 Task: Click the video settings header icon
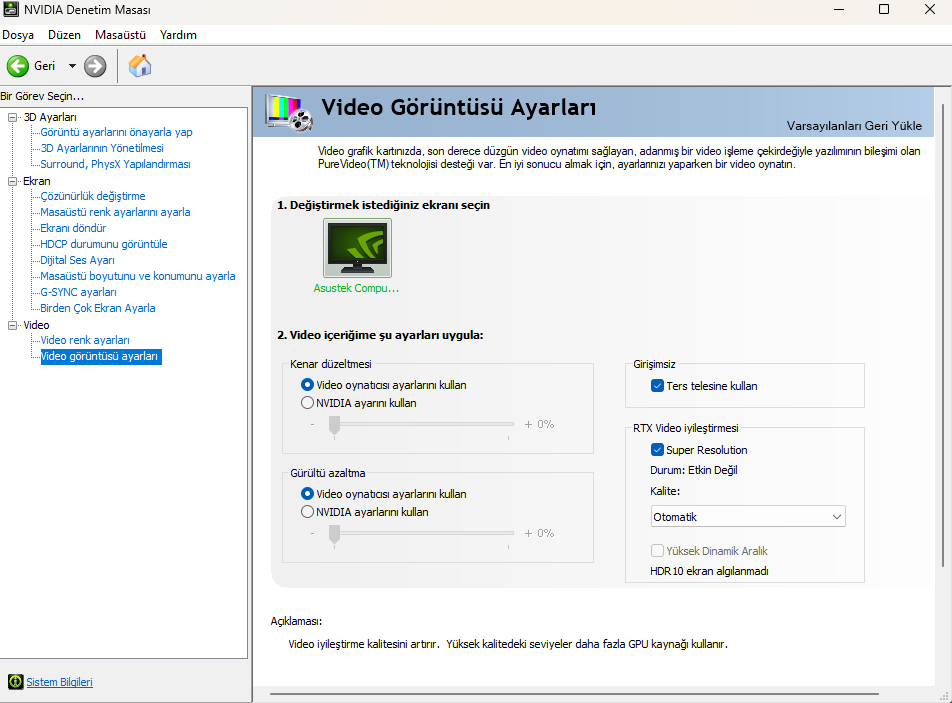pyautogui.click(x=289, y=113)
